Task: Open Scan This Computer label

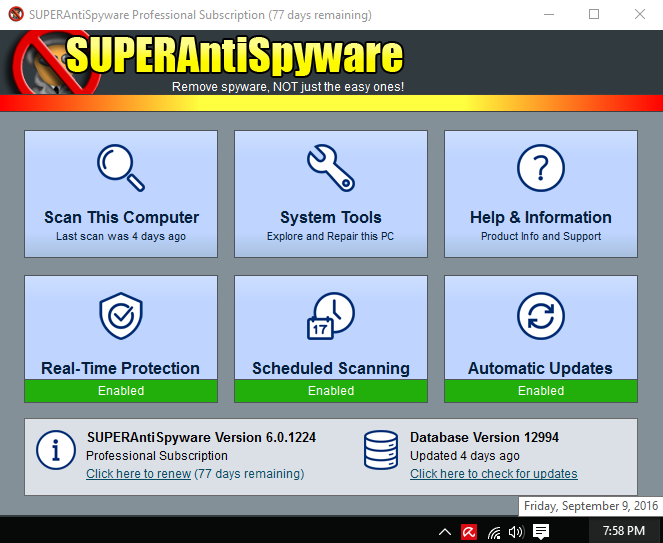Action: coord(121,217)
